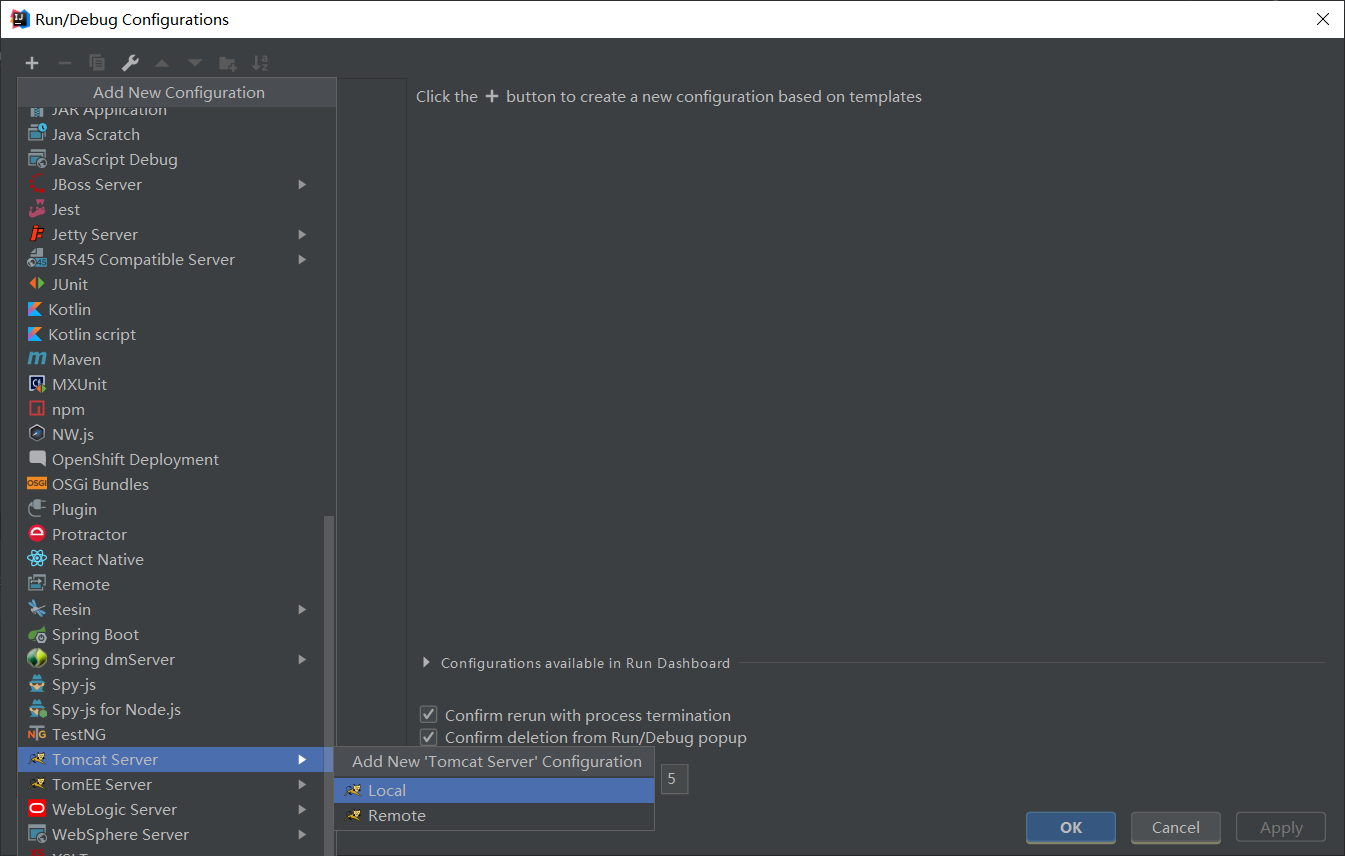Select the Plugin configuration type
The height and width of the screenshot is (856, 1345).
tap(170, 509)
